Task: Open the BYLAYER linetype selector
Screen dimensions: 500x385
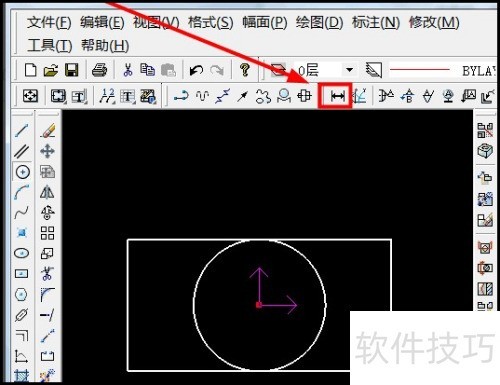Action: tap(443, 70)
